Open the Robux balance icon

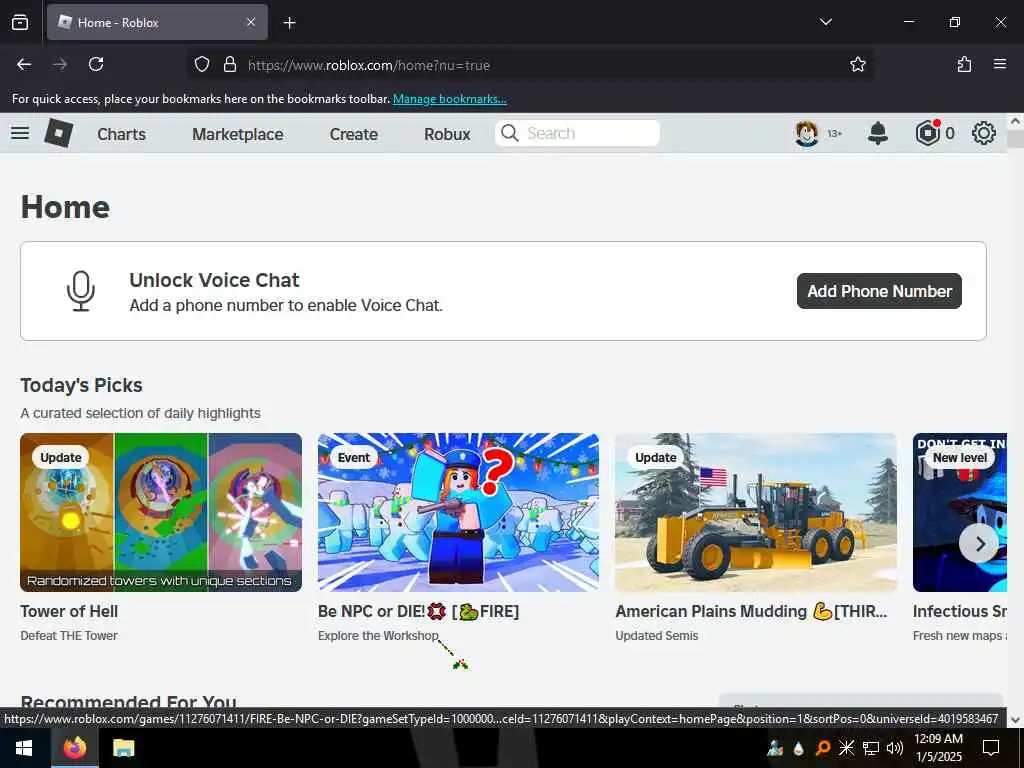(927, 133)
